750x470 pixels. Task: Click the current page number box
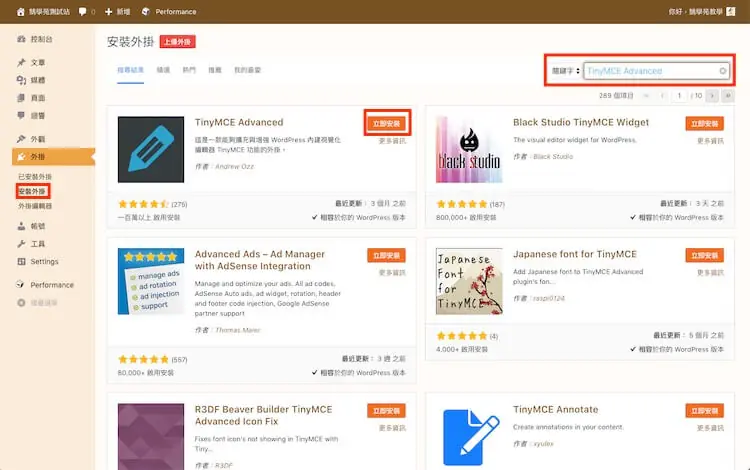click(679, 96)
